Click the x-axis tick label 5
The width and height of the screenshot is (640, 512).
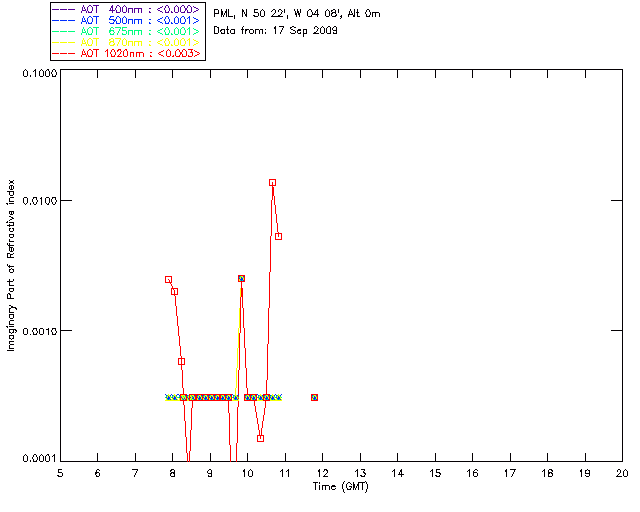tap(60, 473)
